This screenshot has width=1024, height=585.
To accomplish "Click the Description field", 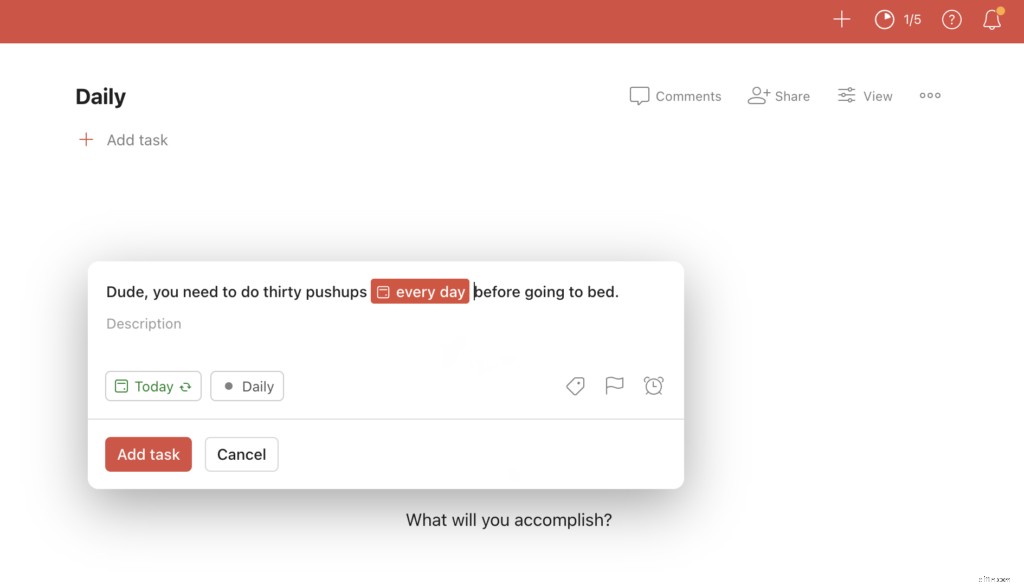I will [143, 323].
